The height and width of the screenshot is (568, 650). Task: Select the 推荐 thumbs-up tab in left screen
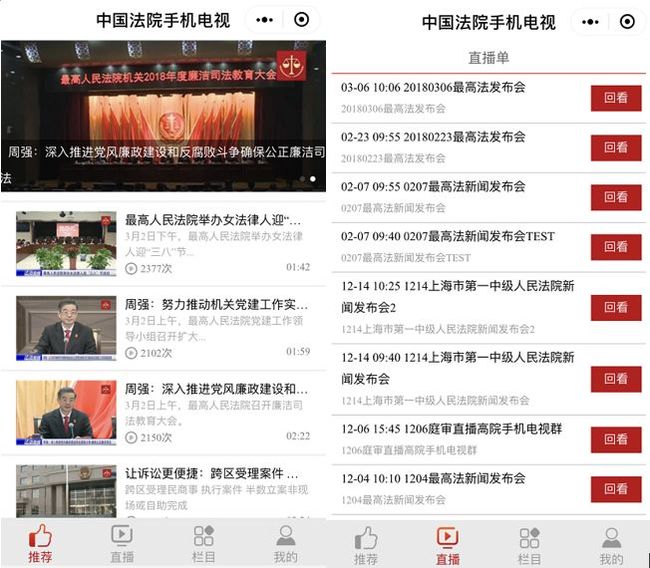pos(40,543)
